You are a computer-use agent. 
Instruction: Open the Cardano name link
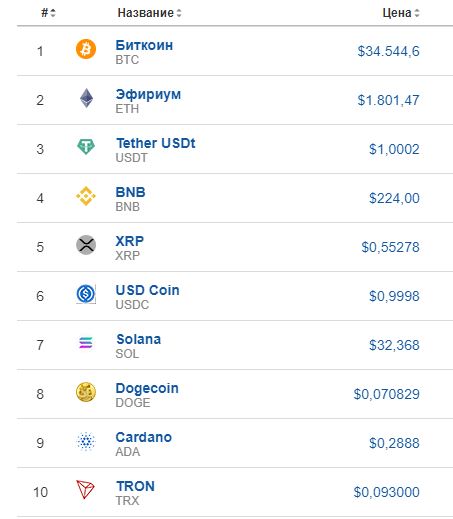(144, 437)
